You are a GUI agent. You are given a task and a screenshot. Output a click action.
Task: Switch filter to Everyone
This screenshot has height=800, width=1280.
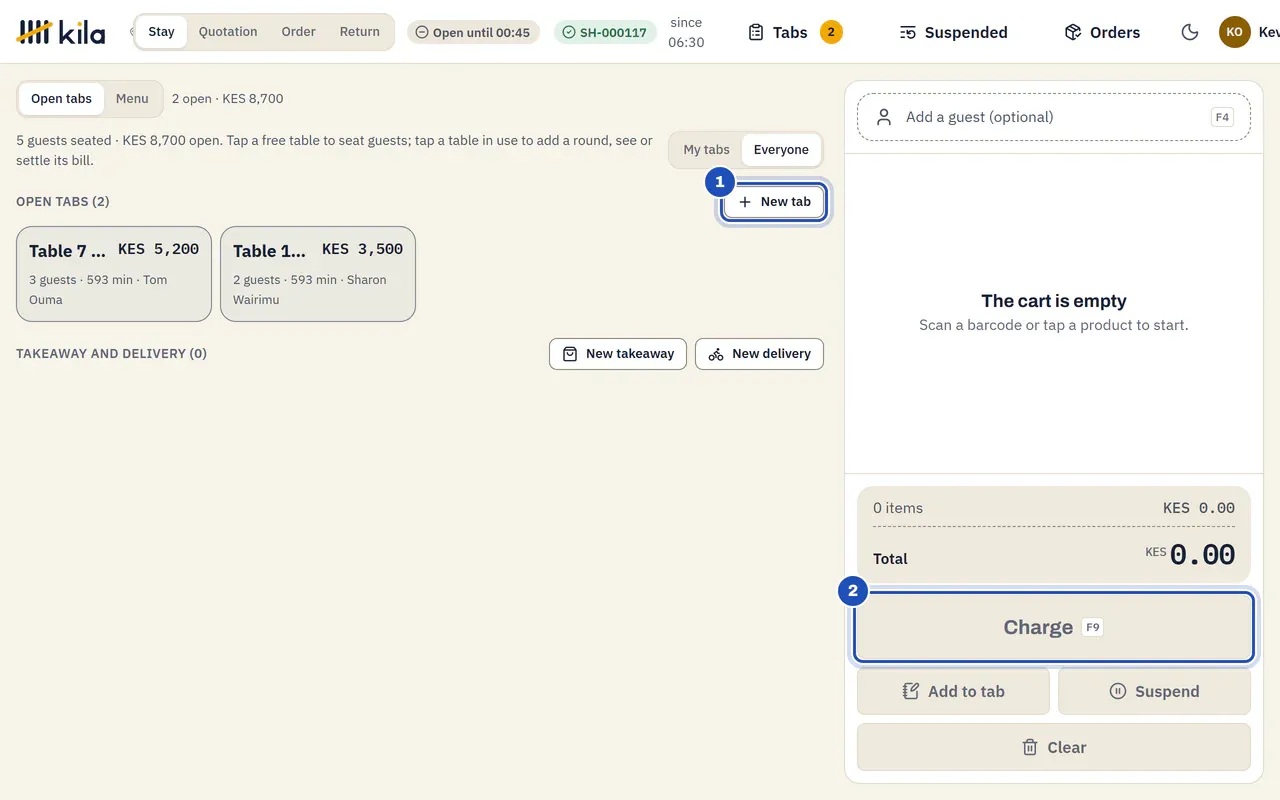(x=781, y=150)
